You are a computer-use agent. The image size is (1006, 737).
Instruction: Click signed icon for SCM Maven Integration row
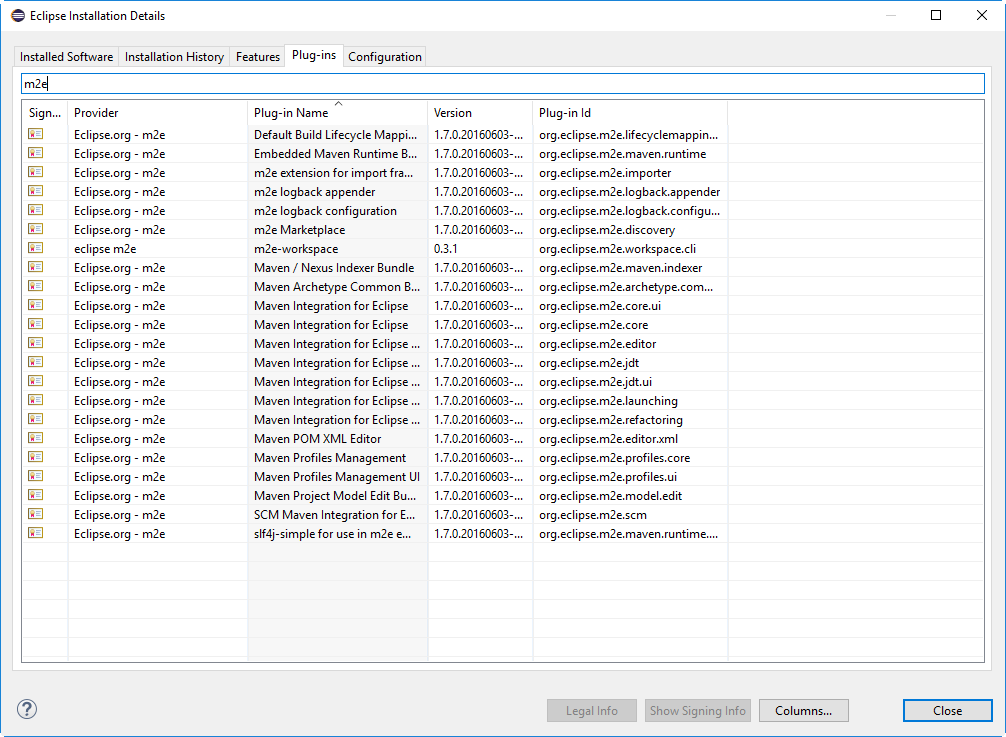(x=36, y=514)
